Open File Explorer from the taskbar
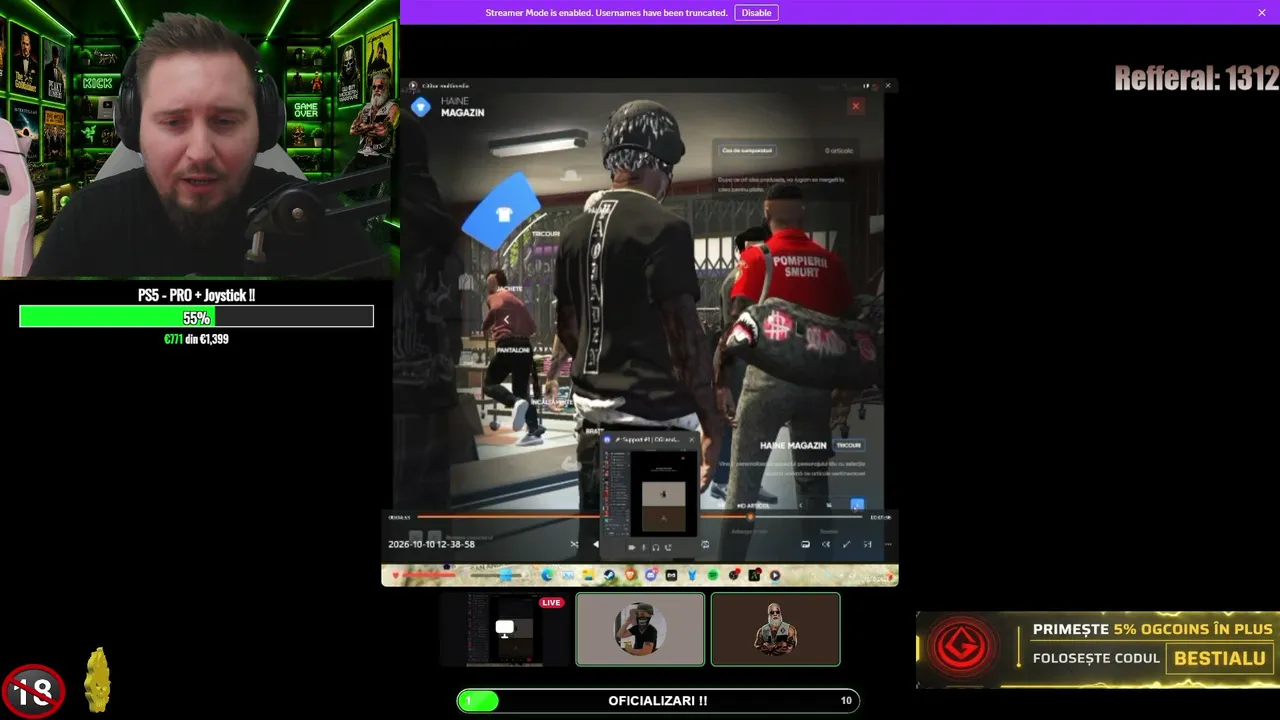 pos(589,575)
